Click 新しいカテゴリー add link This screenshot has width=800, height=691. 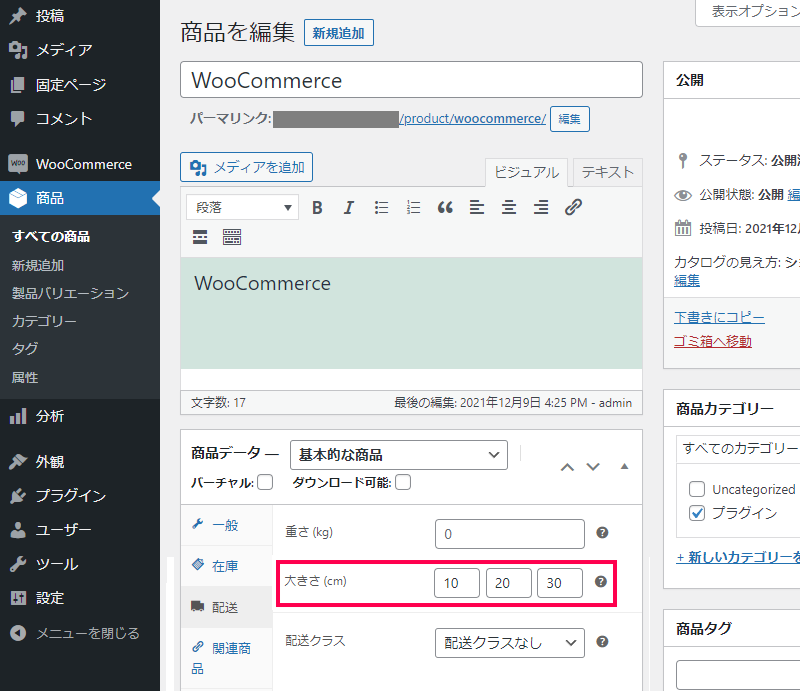pyautogui.click(x=738, y=557)
